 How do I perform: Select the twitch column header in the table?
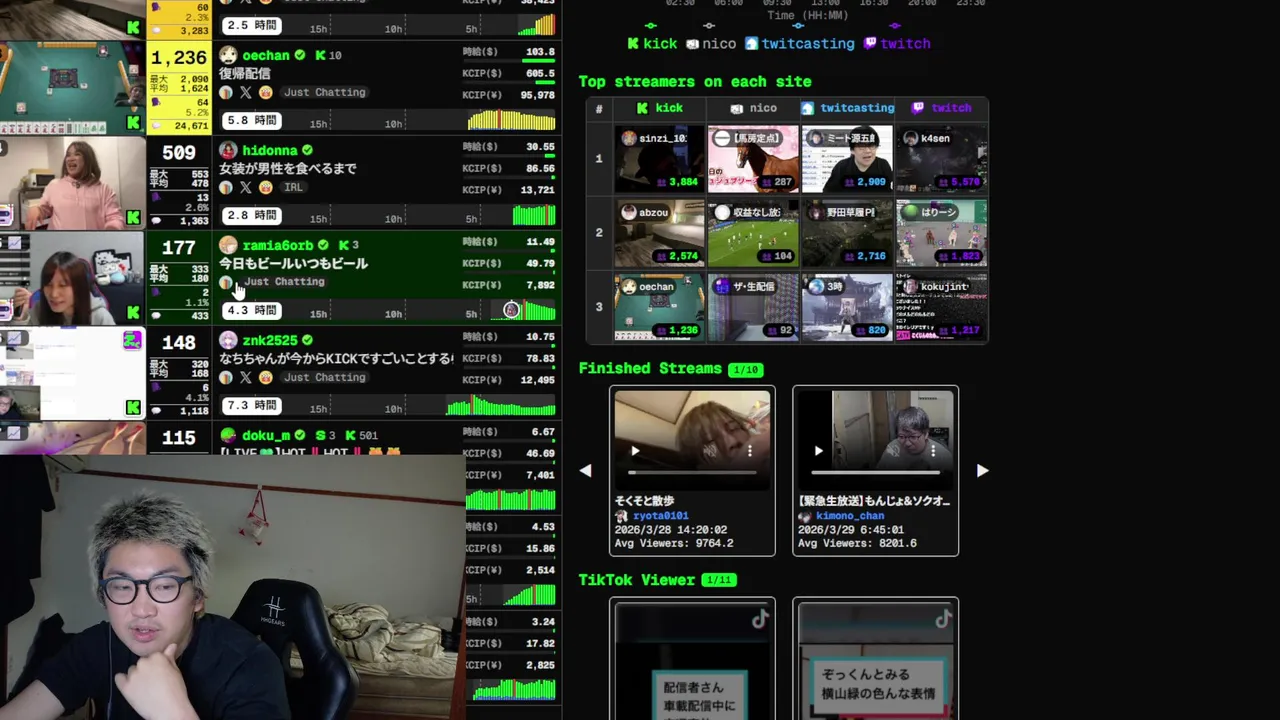point(941,108)
